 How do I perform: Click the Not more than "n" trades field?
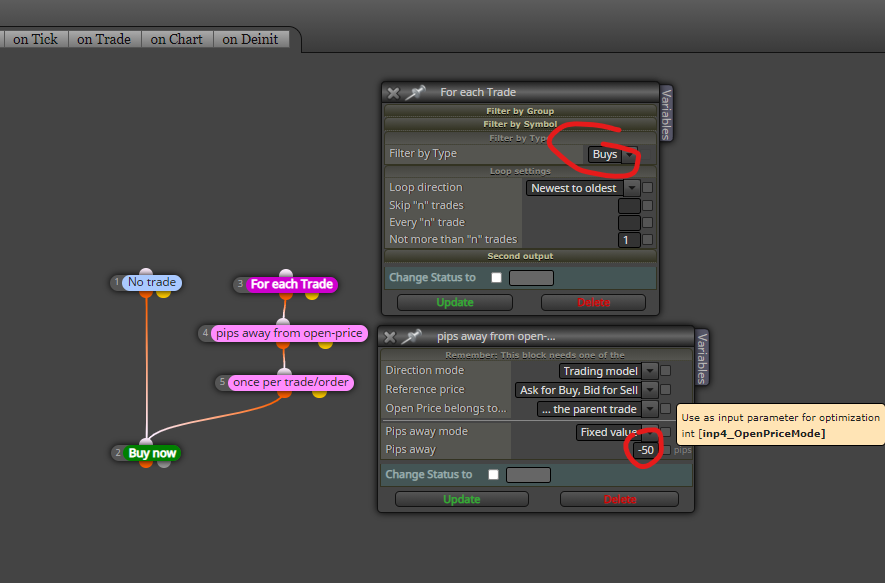(x=629, y=240)
